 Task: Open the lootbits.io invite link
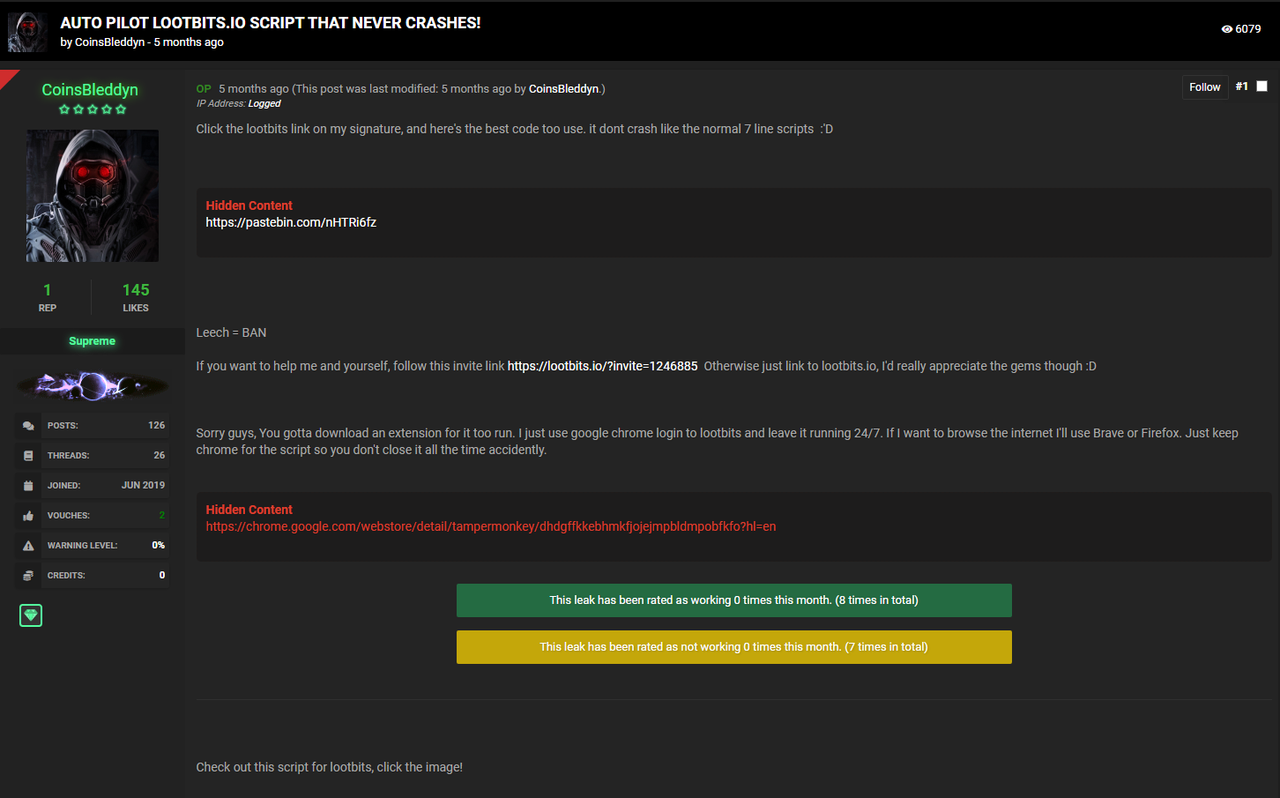coord(602,366)
